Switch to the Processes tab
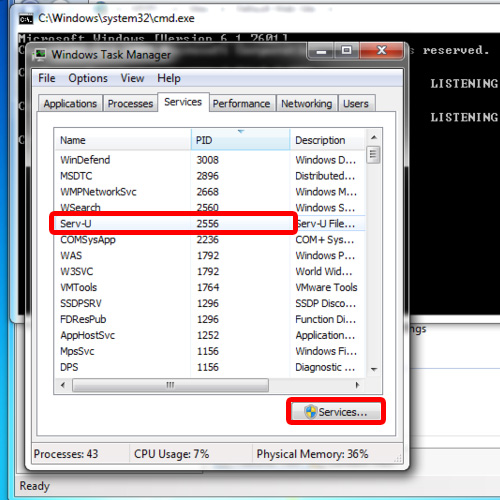This screenshot has width=500, height=500. point(130,104)
